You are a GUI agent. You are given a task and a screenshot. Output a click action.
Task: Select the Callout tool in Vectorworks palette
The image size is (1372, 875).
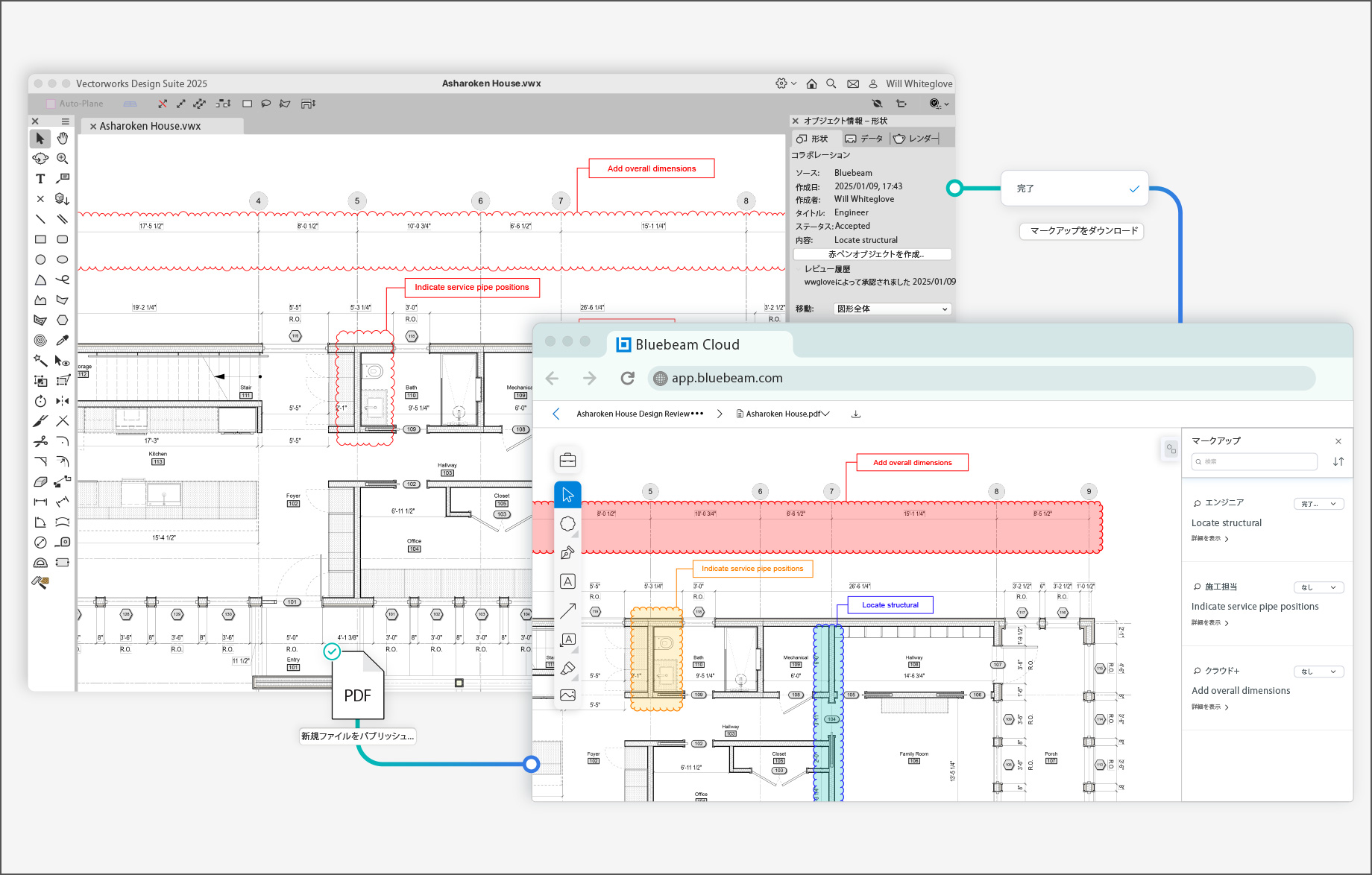(x=63, y=179)
